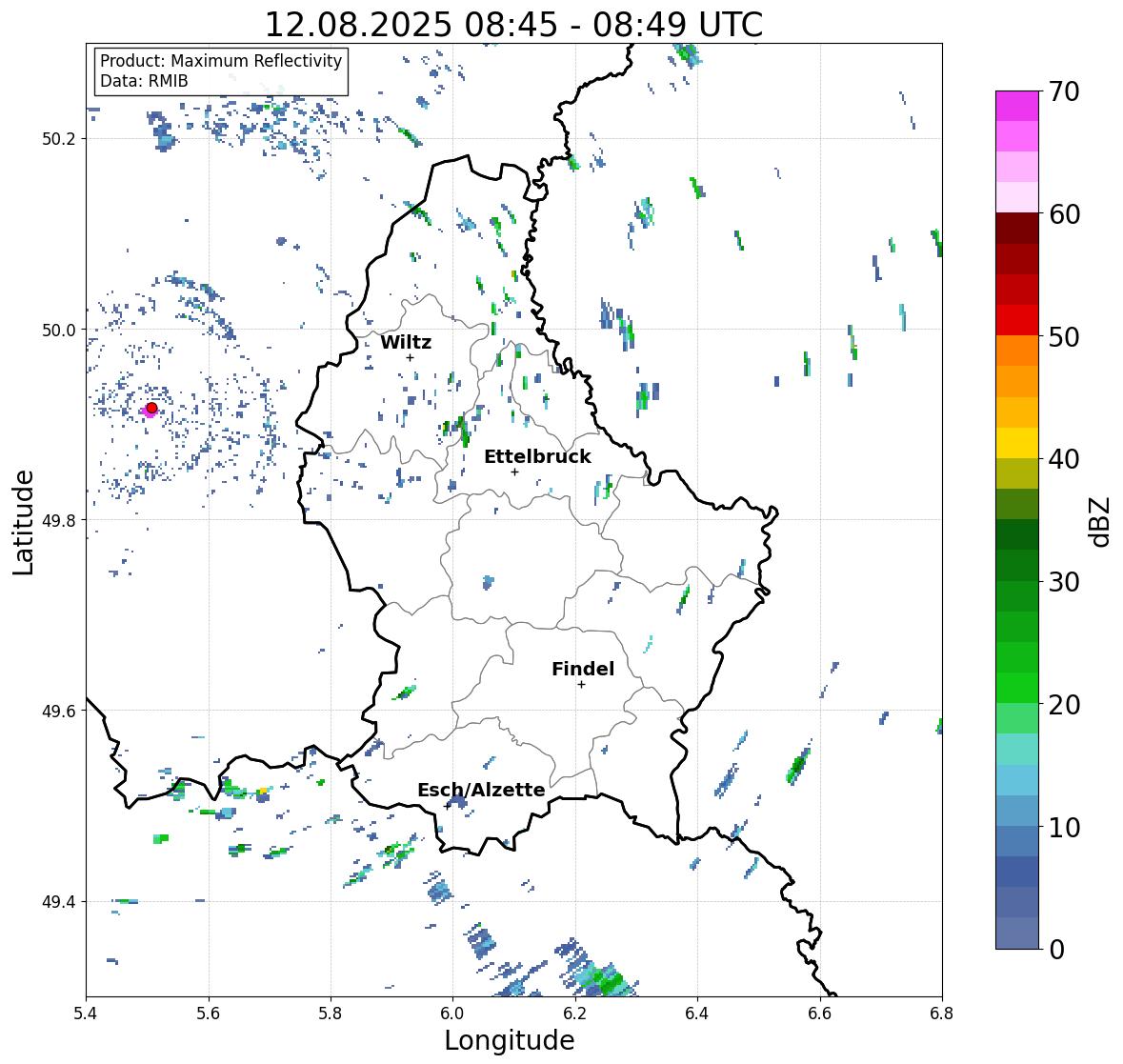The width and height of the screenshot is (1123, 1064).
Task: Click the 6.4 longitude tick label
Action: pyautogui.click(x=697, y=1013)
